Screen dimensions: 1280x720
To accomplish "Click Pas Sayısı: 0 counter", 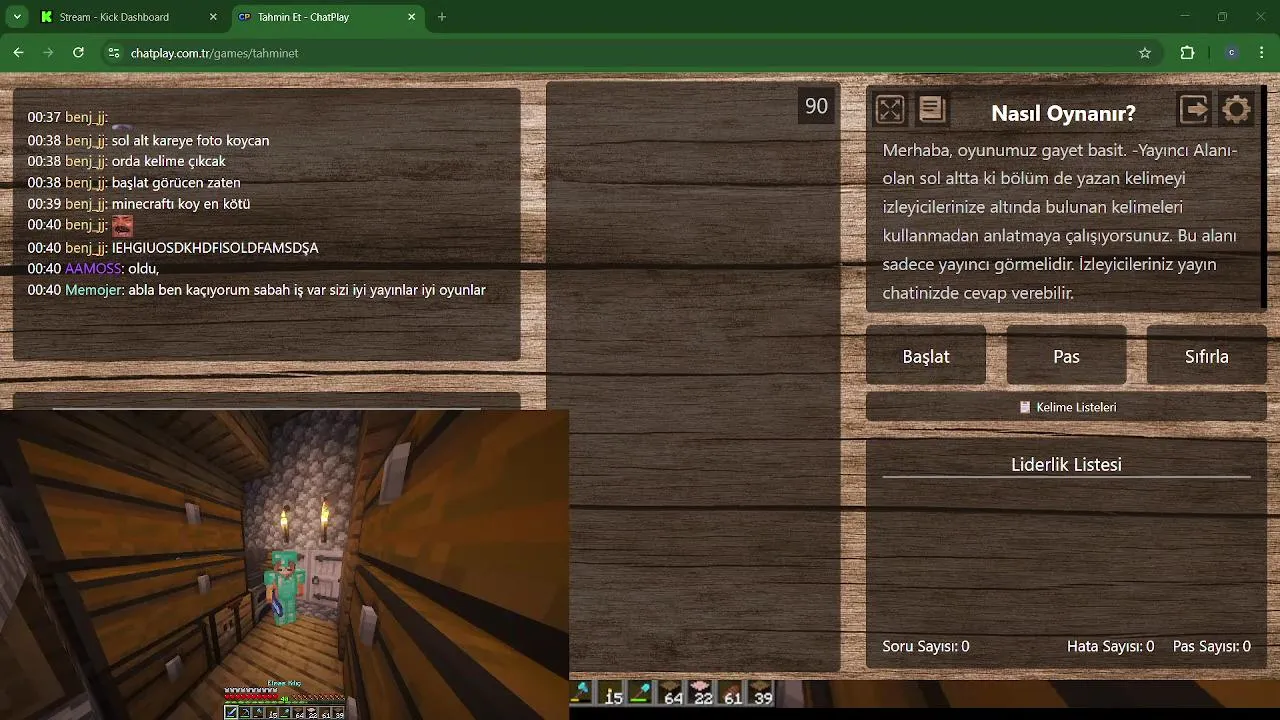I will tap(1211, 646).
